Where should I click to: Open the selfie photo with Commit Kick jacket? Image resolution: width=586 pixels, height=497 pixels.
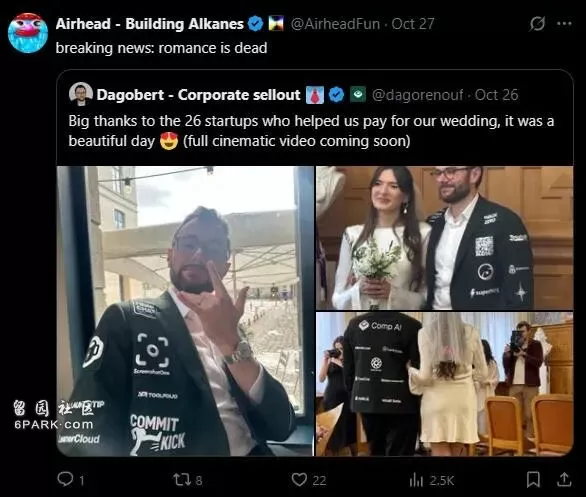[185, 311]
